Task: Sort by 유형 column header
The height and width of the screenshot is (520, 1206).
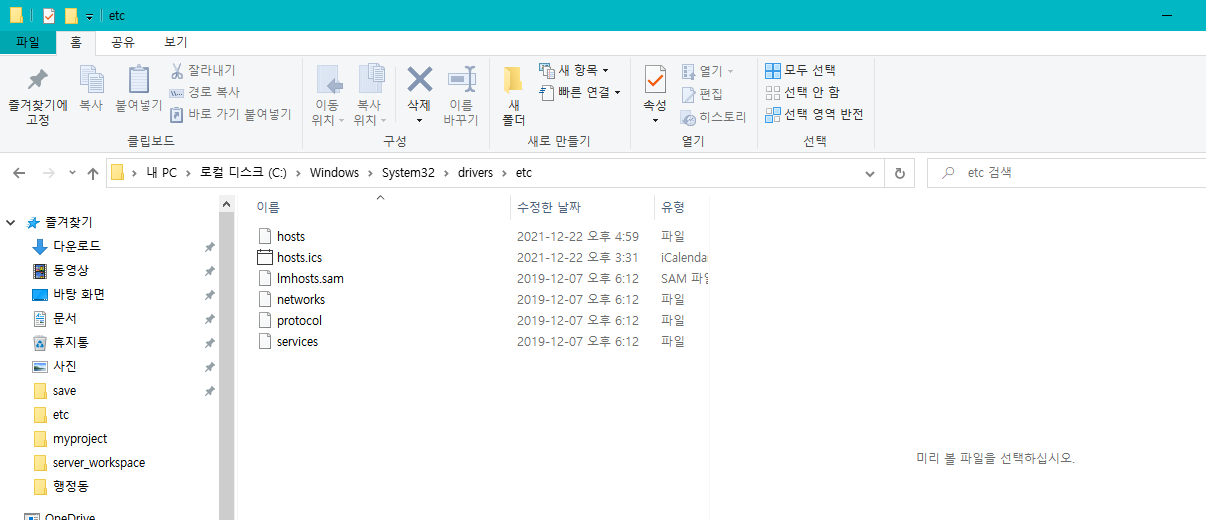Action: [x=681, y=207]
